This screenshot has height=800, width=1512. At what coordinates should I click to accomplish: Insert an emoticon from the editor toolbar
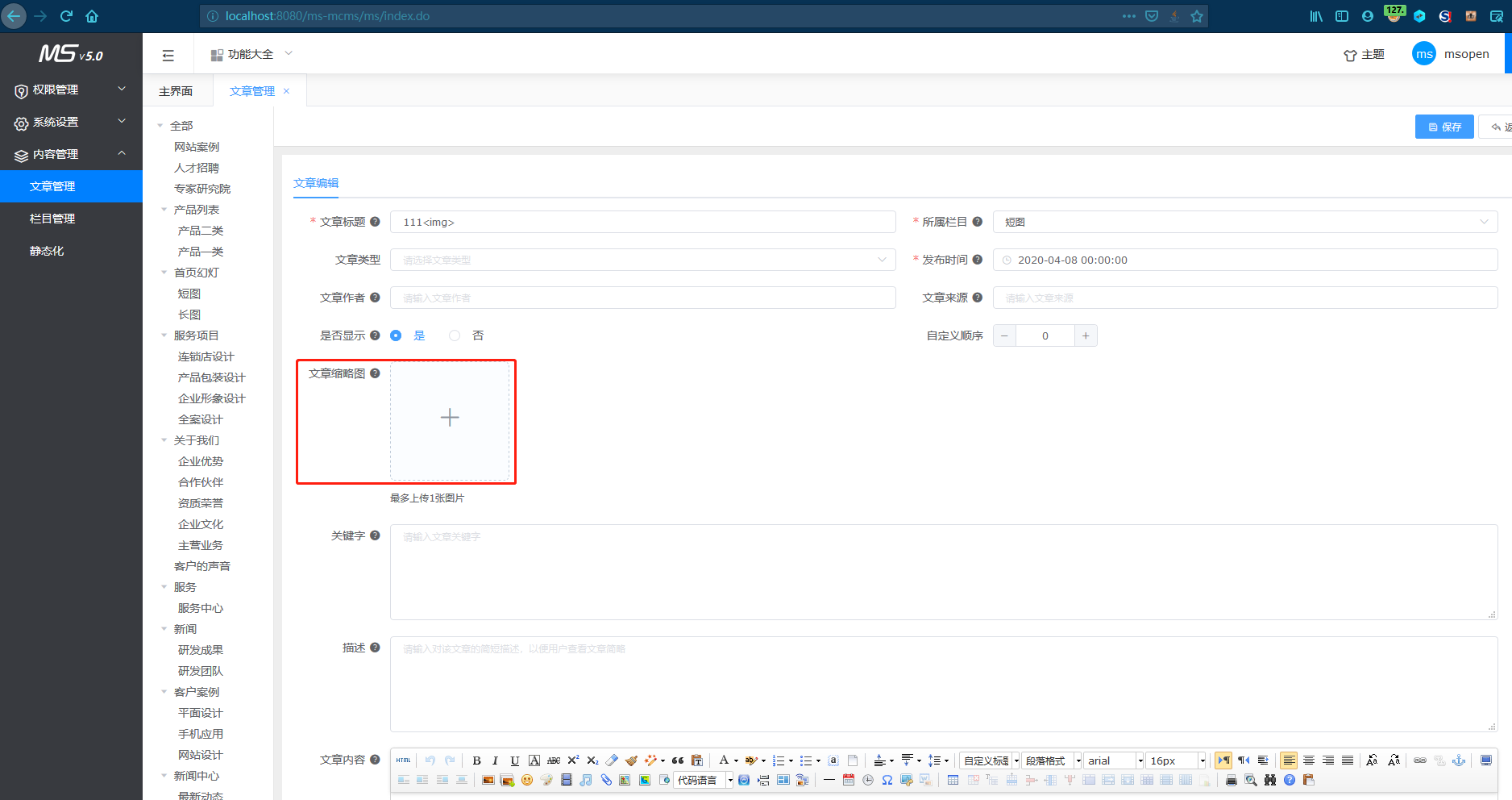[527, 780]
